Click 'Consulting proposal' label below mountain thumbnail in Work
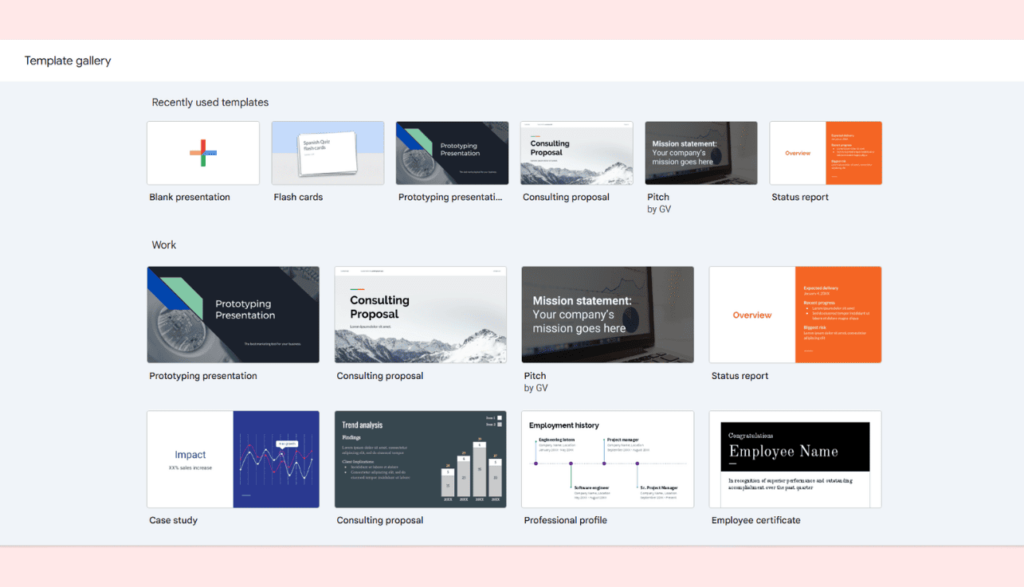1024x587 pixels. click(379, 376)
